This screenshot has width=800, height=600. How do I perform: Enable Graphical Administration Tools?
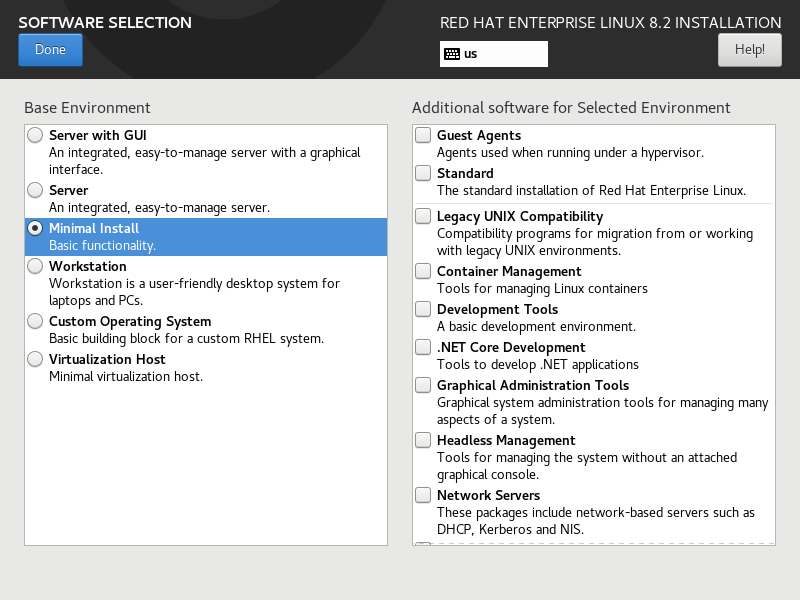pyautogui.click(x=424, y=385)
